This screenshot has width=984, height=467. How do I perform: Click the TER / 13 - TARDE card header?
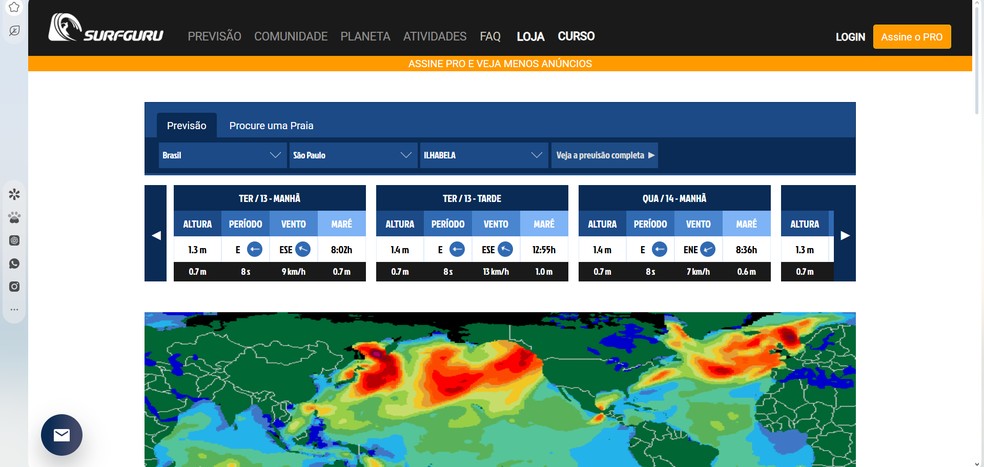[x=472, y=198]
